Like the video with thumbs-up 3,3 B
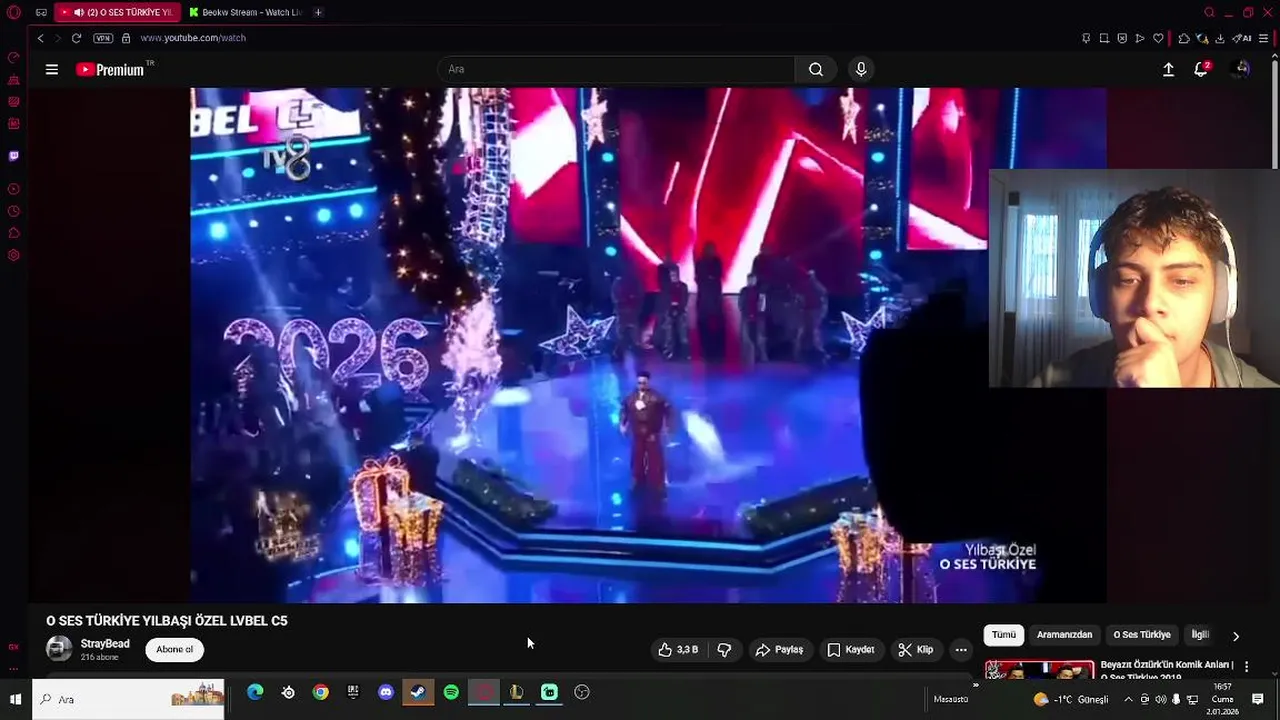 679,650
